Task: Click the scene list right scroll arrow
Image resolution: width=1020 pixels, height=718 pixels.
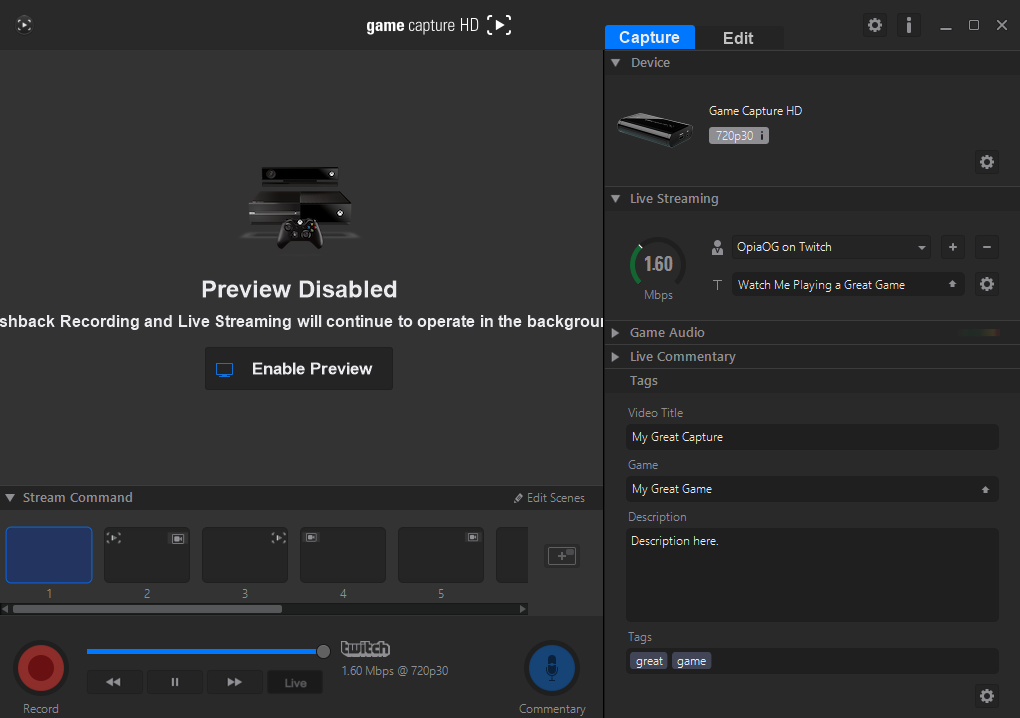Action: tap(523, 609)
